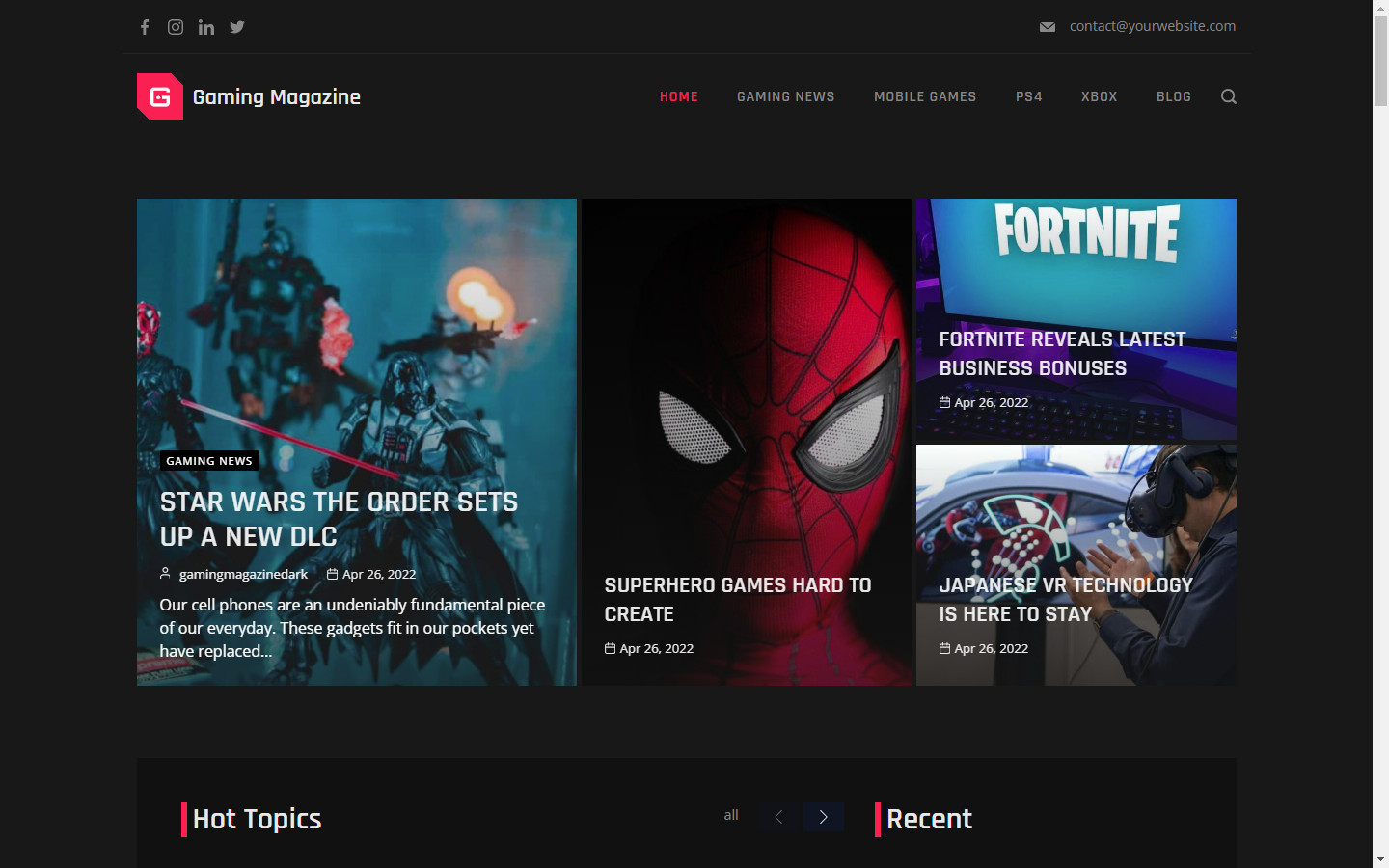Open the Facebook social icon
This screenshot has height=868, width=1389.
[145, 27]
